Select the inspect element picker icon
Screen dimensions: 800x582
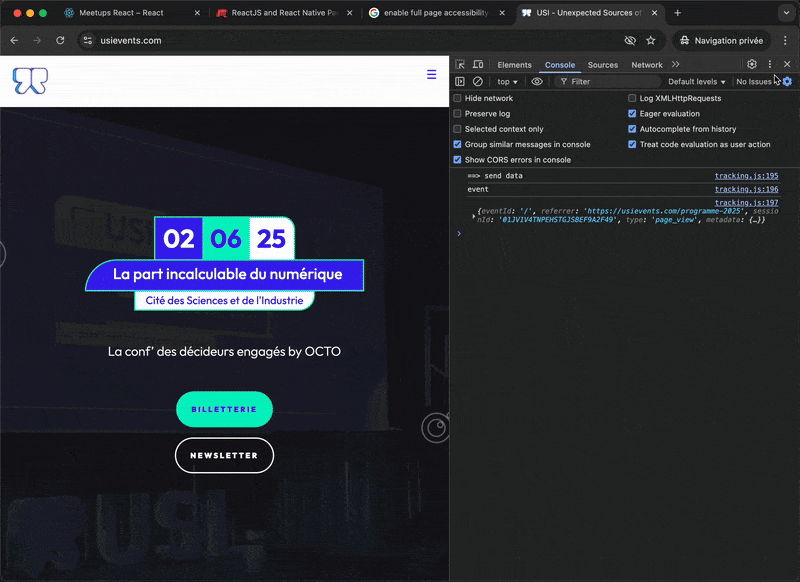(460, 65)
